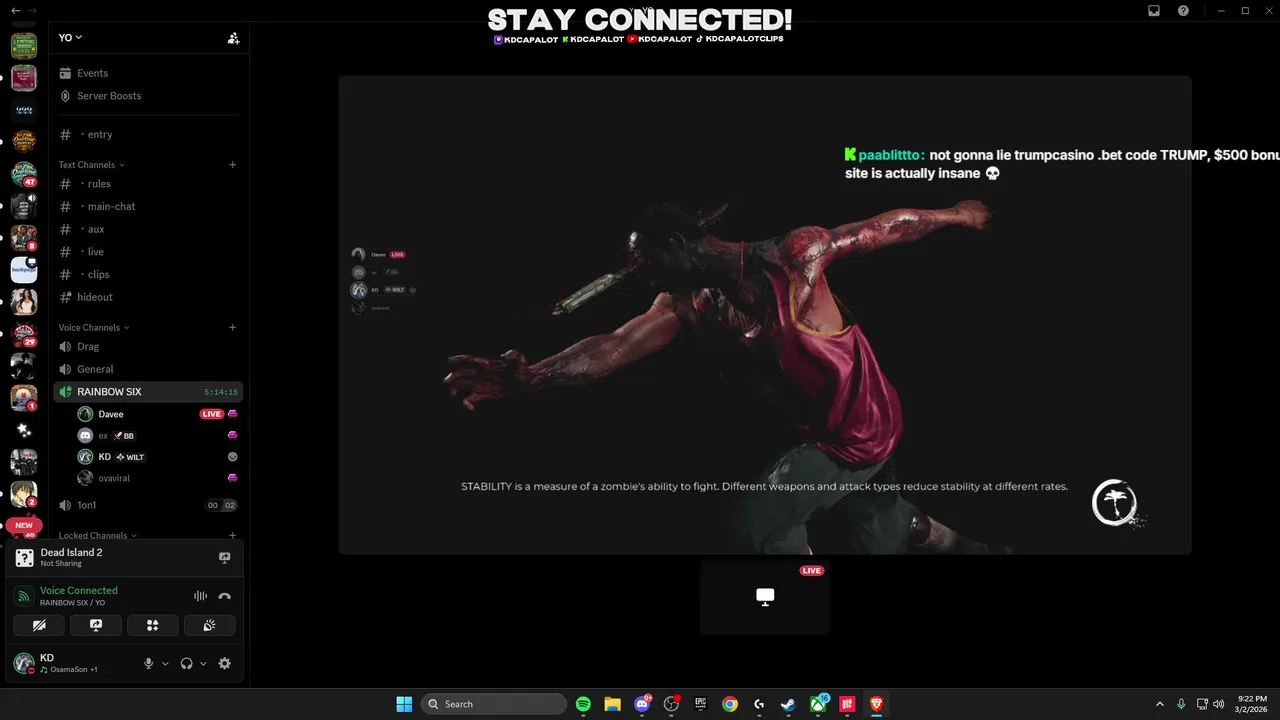
Task: Open the activities launcher button
Action: (153, 625)
